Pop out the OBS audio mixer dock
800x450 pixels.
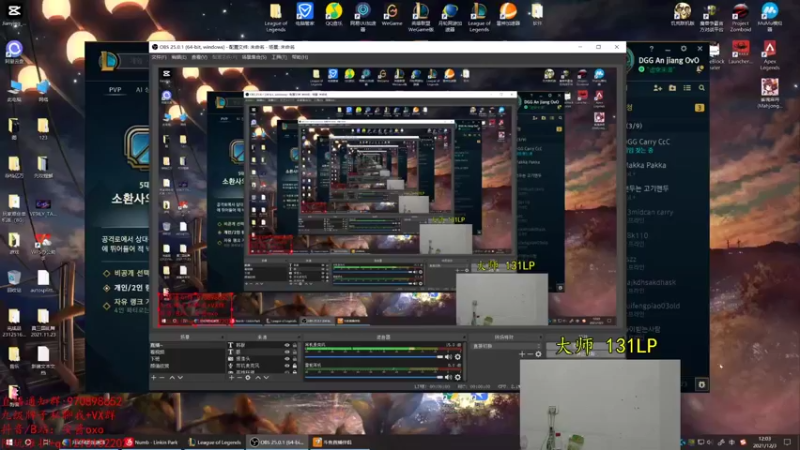pos(463,337)
